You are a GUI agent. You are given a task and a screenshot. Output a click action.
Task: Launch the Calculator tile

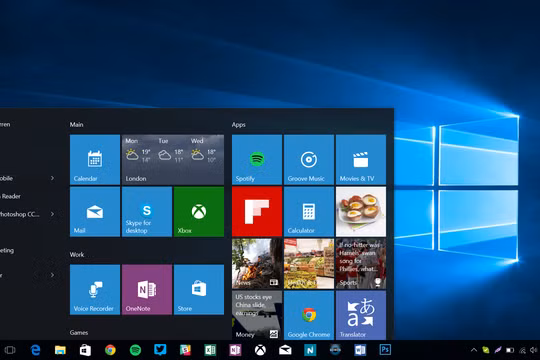point(309,212)
